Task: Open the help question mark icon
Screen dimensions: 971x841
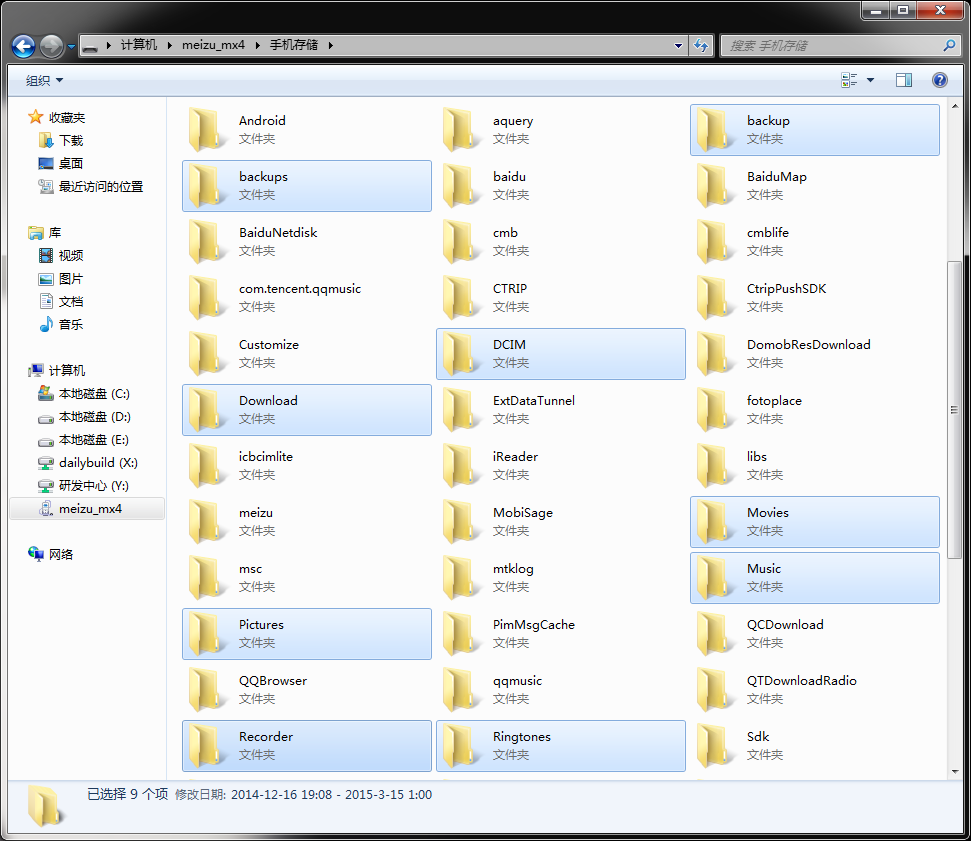Action: (939, 80)
